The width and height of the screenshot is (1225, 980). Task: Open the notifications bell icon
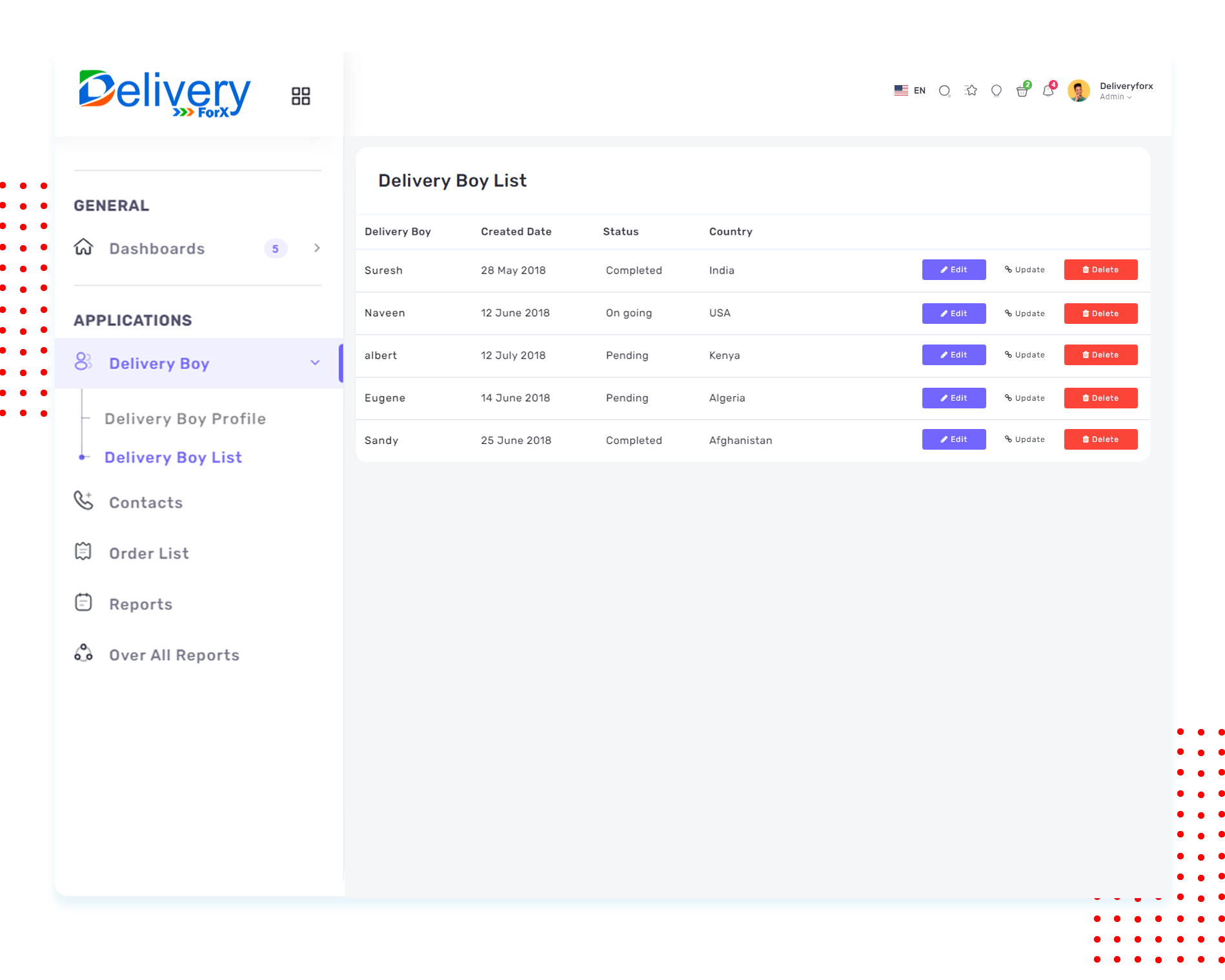click(1048, 91)
